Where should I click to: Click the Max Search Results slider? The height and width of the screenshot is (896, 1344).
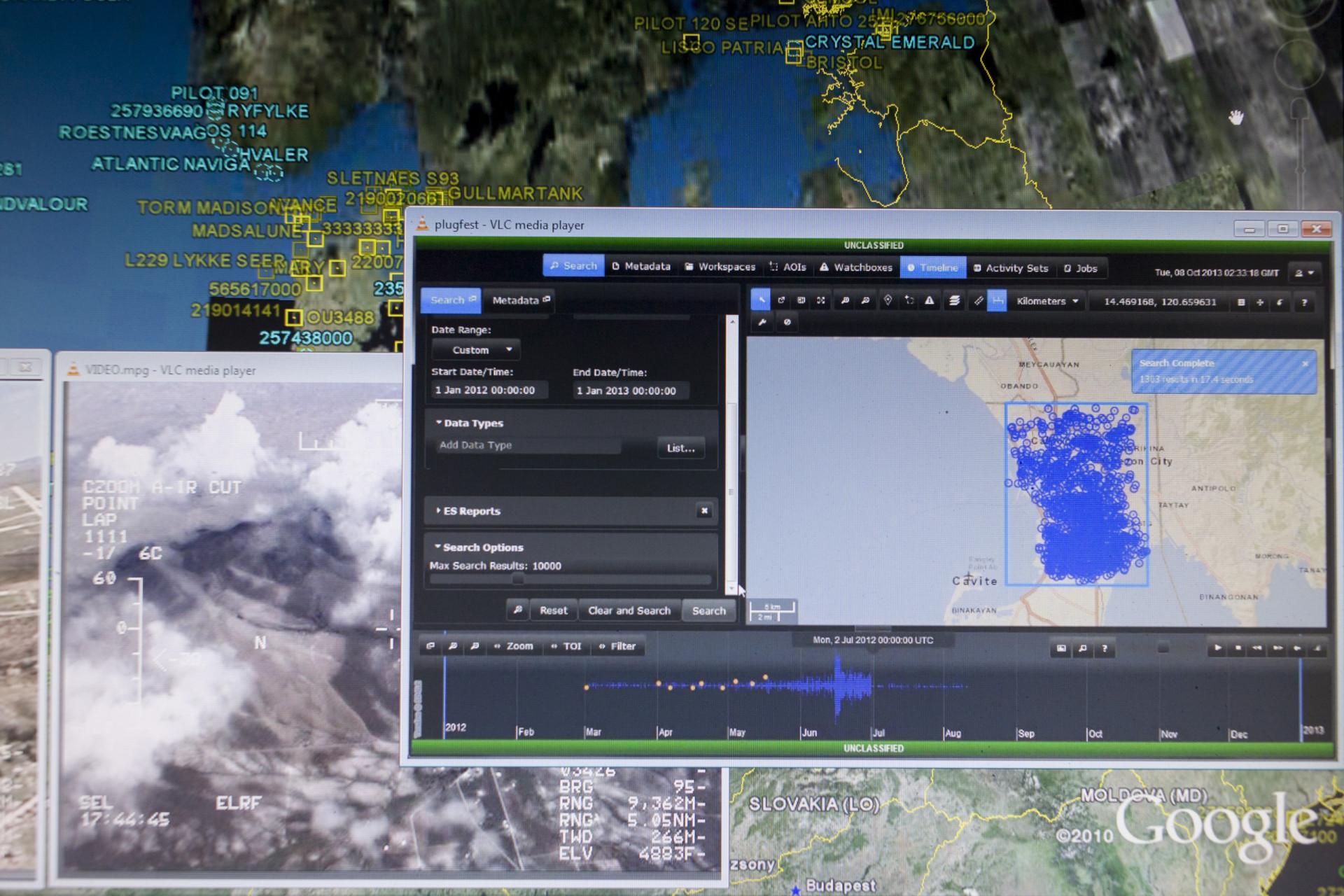(x=518, y=579)
